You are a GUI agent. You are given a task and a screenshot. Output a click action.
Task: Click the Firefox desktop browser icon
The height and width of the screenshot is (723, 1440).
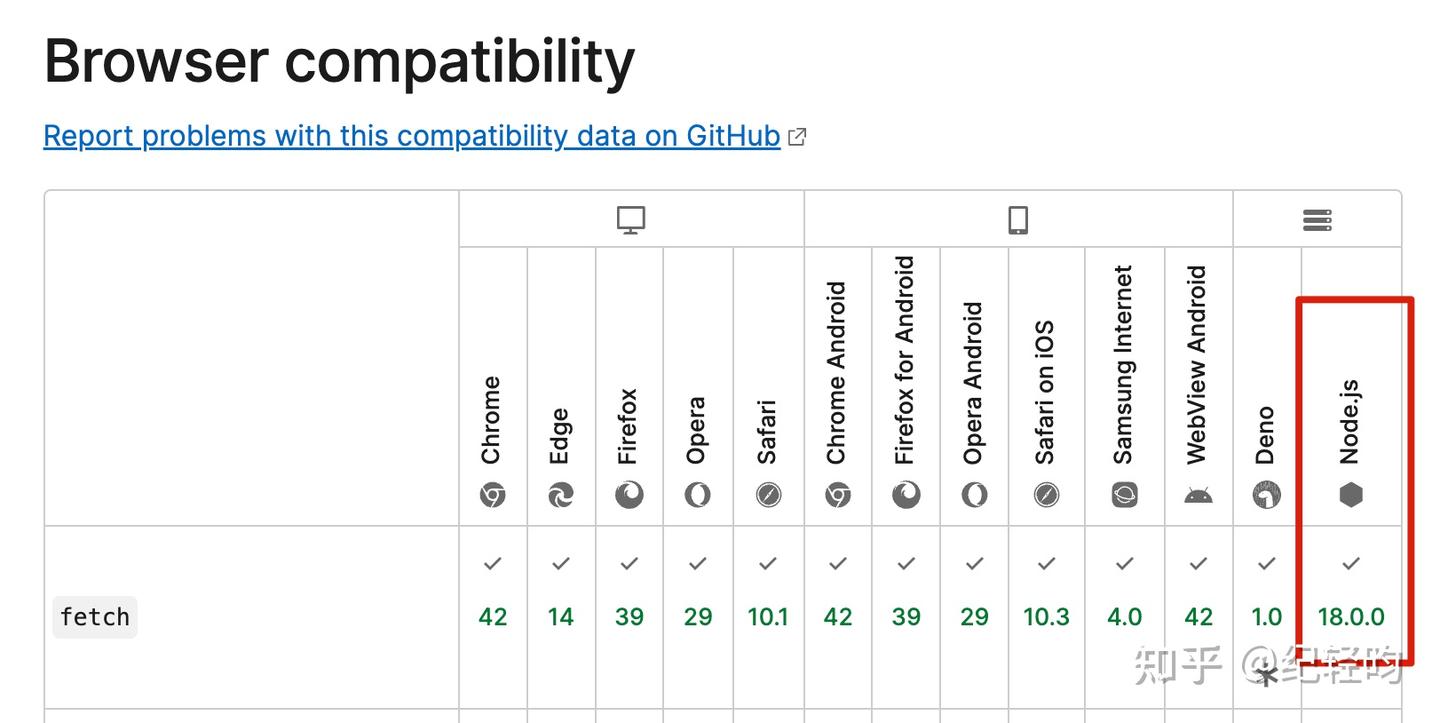[x=629, y=495]
